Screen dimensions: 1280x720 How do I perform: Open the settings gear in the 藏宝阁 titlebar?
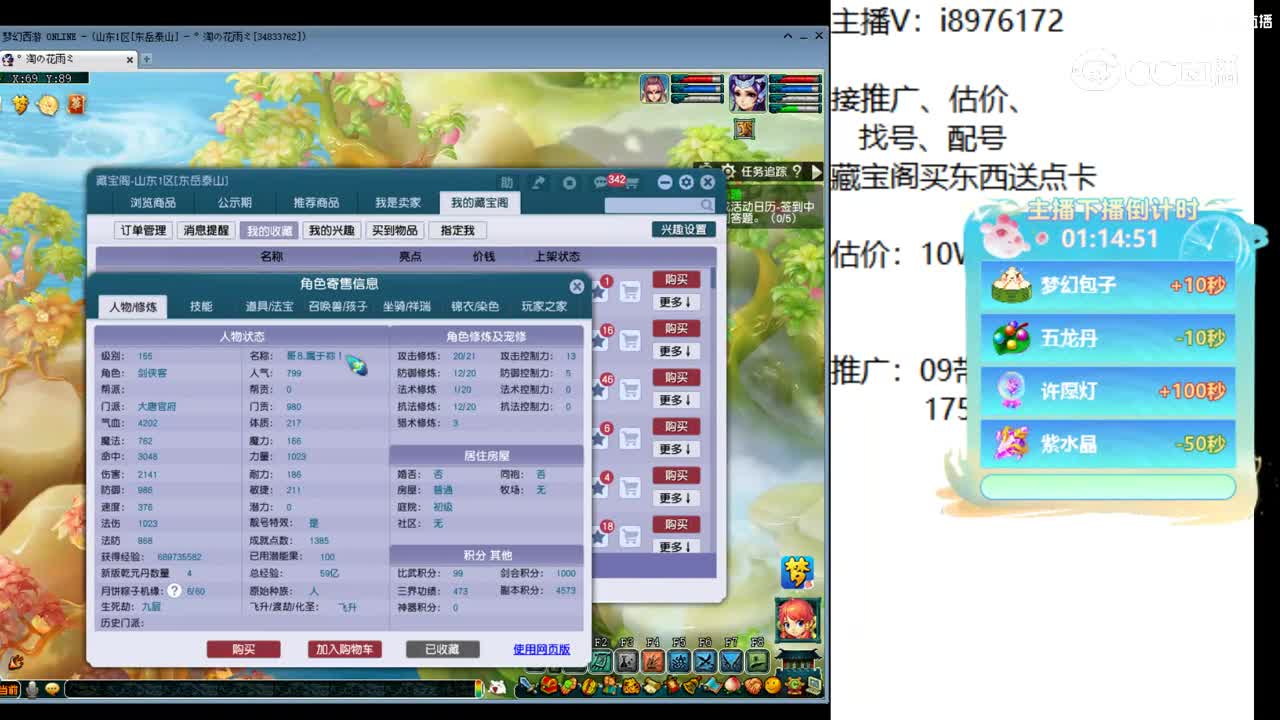(686, 182)
